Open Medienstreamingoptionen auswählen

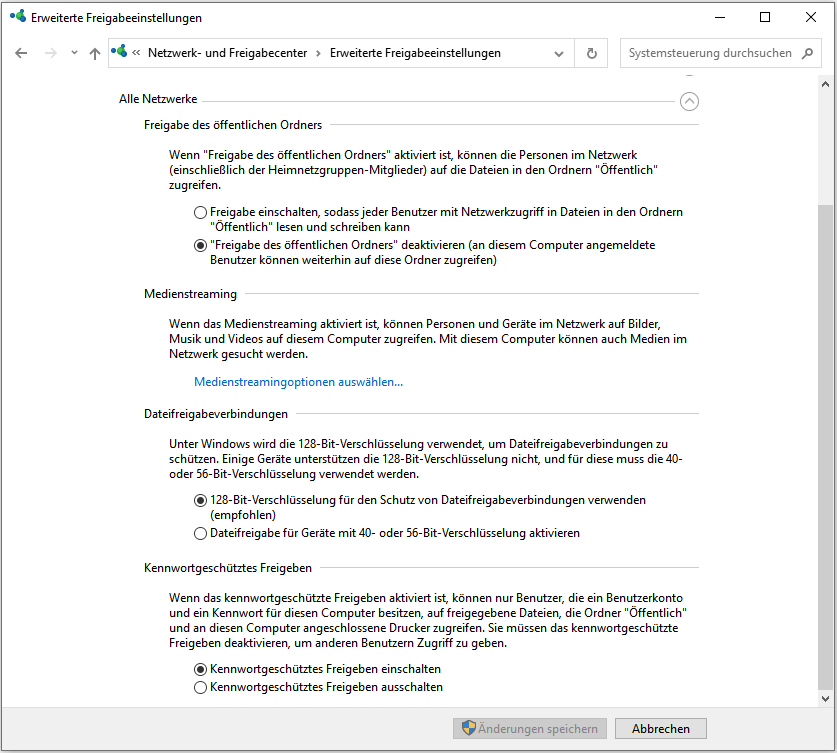click(298, 381)
